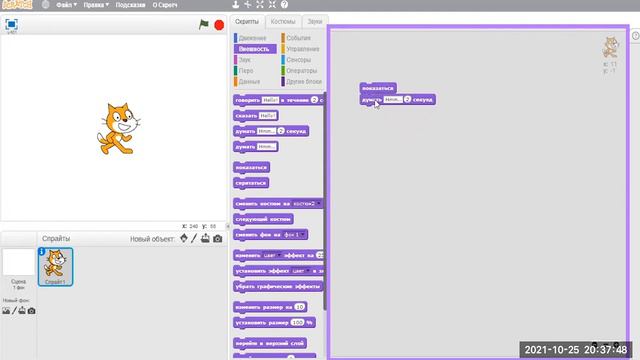This screenshot has width=640, height=360.
Task: Choose new sprite from library icon
Action: click(184, 238)
